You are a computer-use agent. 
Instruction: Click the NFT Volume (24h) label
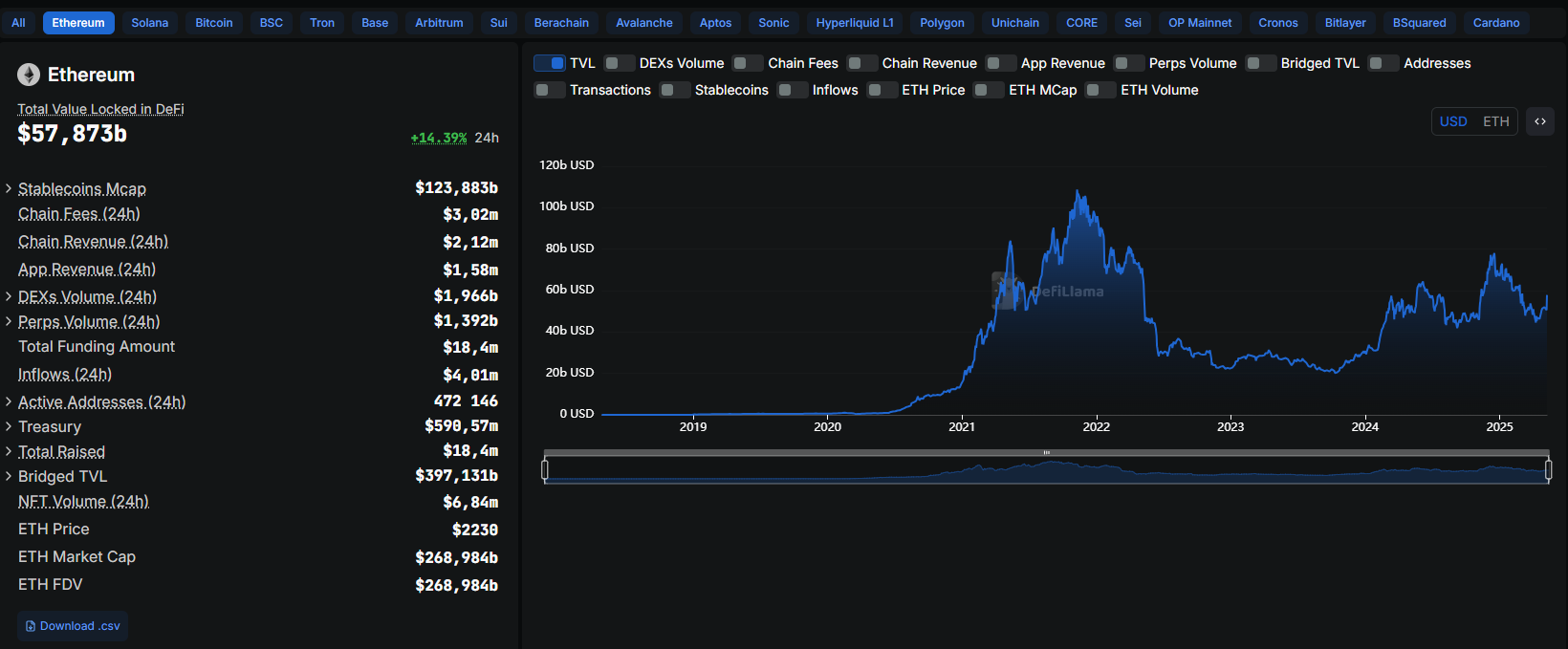click(x=84, y=502)
